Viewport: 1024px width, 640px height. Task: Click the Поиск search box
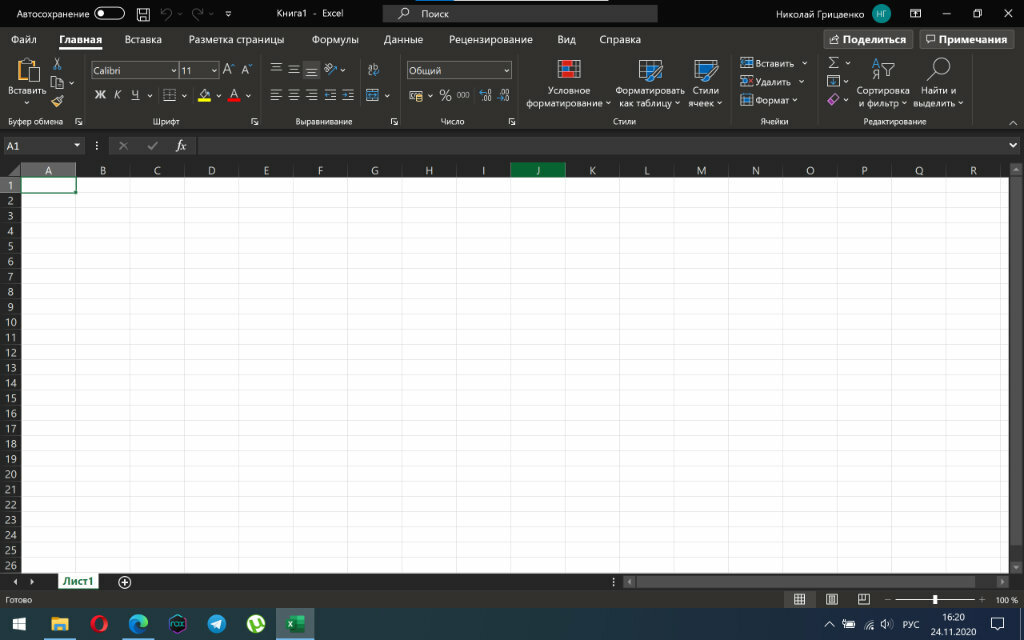coord(520,14)
